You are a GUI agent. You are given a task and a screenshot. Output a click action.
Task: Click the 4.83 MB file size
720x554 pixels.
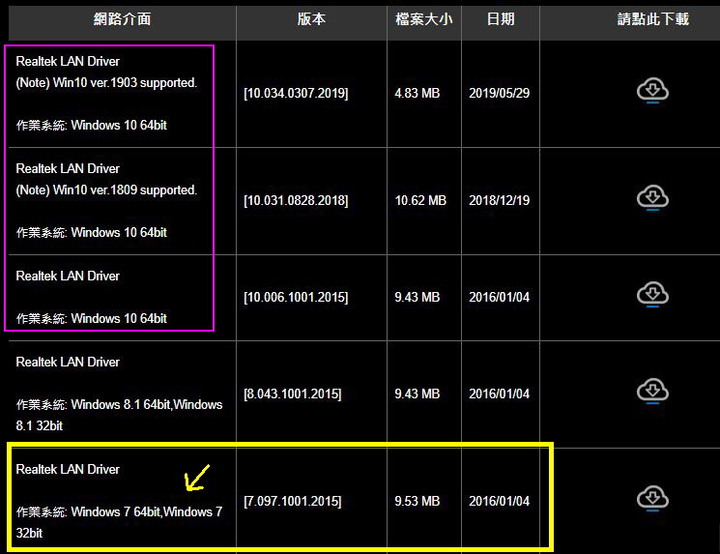coord(417,93)
